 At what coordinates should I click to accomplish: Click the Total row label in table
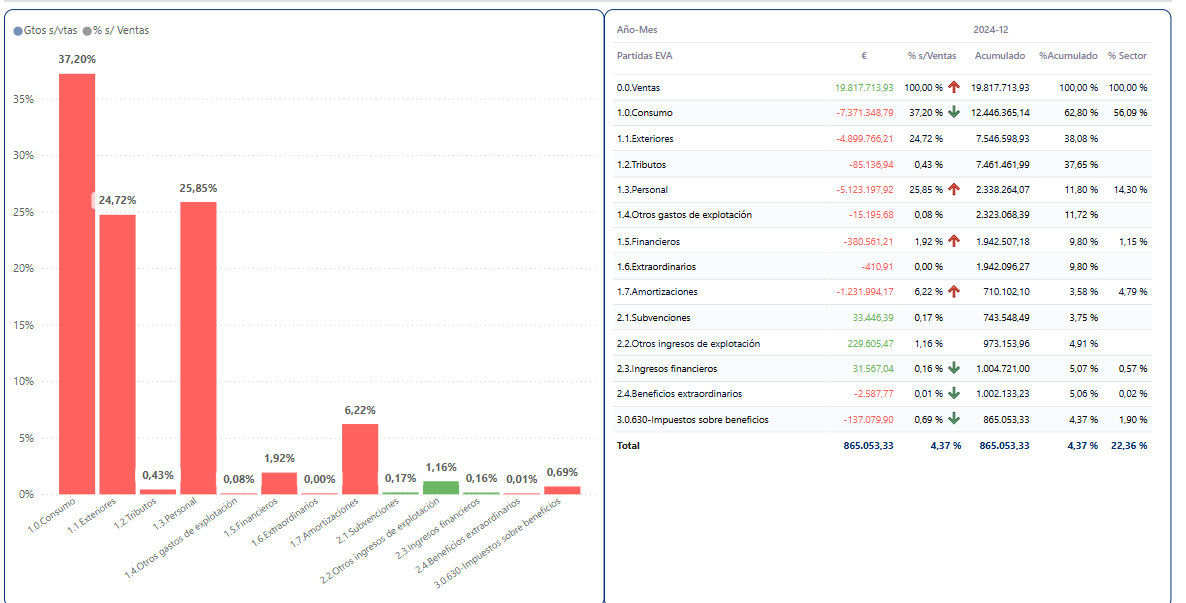click(x=628, y=445)
